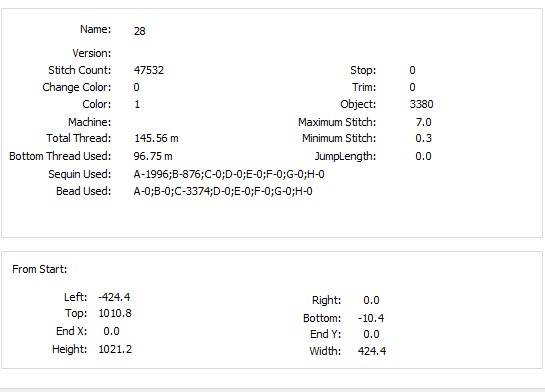Select the Maximum Stitch value 7.0
Image resolution: width=545 pixels, height=392 pixels.
pos(423,122)
